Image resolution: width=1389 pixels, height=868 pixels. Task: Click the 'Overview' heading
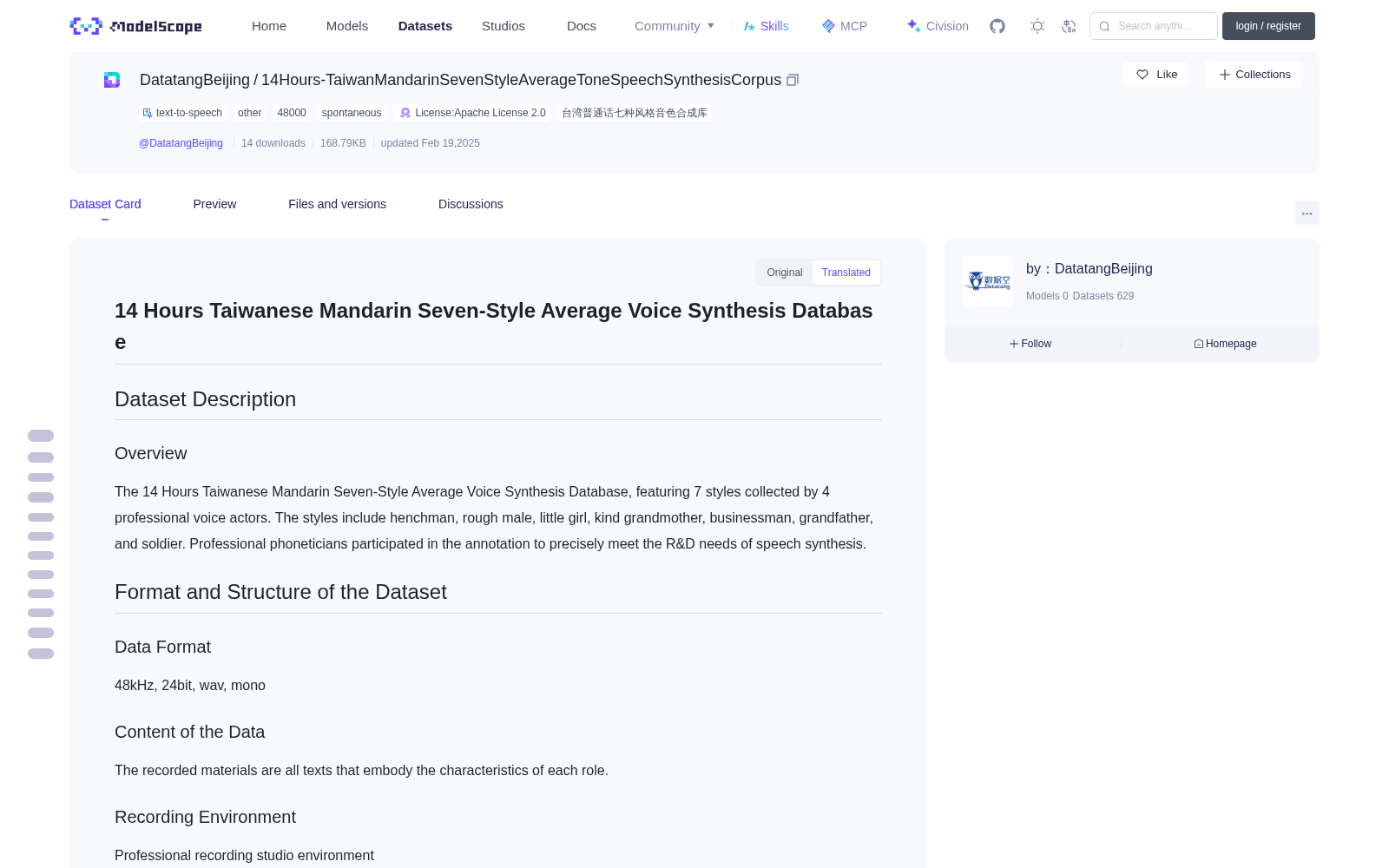pyautogui.click(x=151, y=453)
